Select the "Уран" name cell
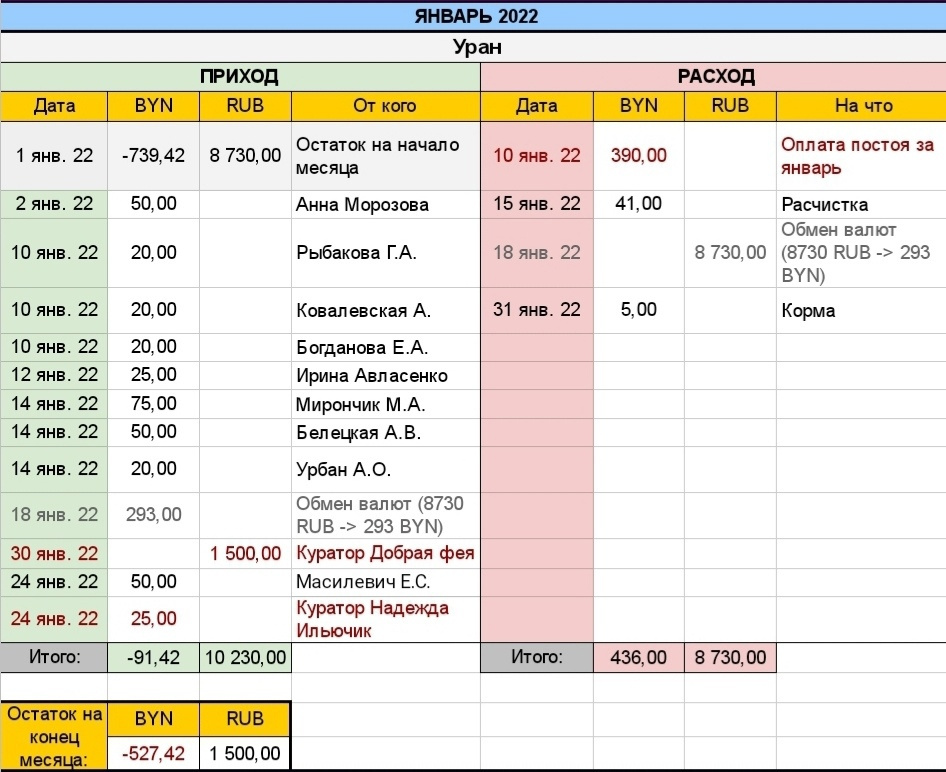 coord(476,47)
